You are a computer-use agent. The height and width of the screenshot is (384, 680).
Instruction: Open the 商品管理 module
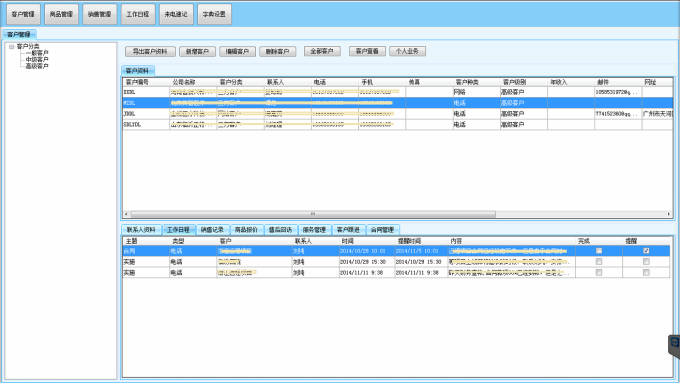click(x=62, y=14)
